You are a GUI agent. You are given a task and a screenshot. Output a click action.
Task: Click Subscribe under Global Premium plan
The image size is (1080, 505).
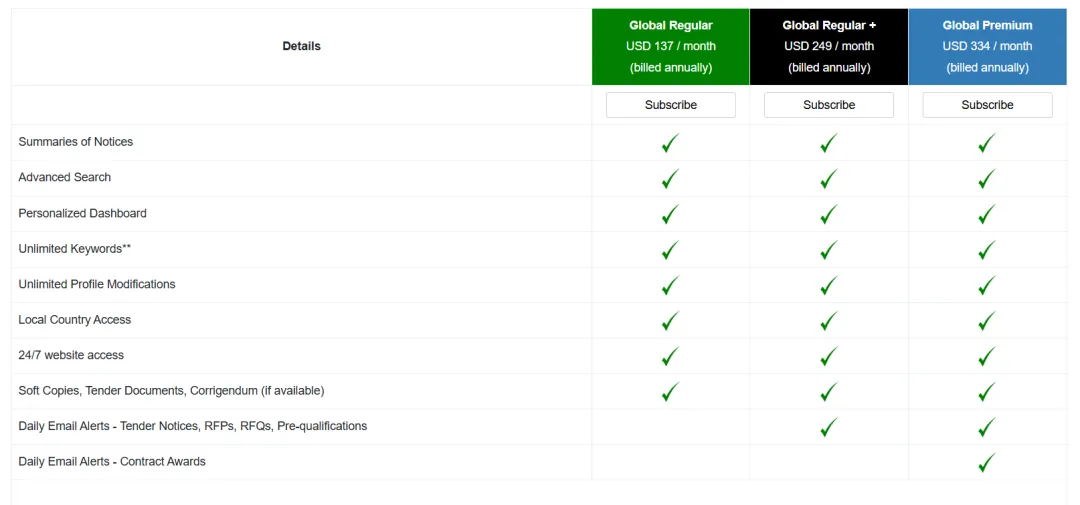[x=987, y=105]
